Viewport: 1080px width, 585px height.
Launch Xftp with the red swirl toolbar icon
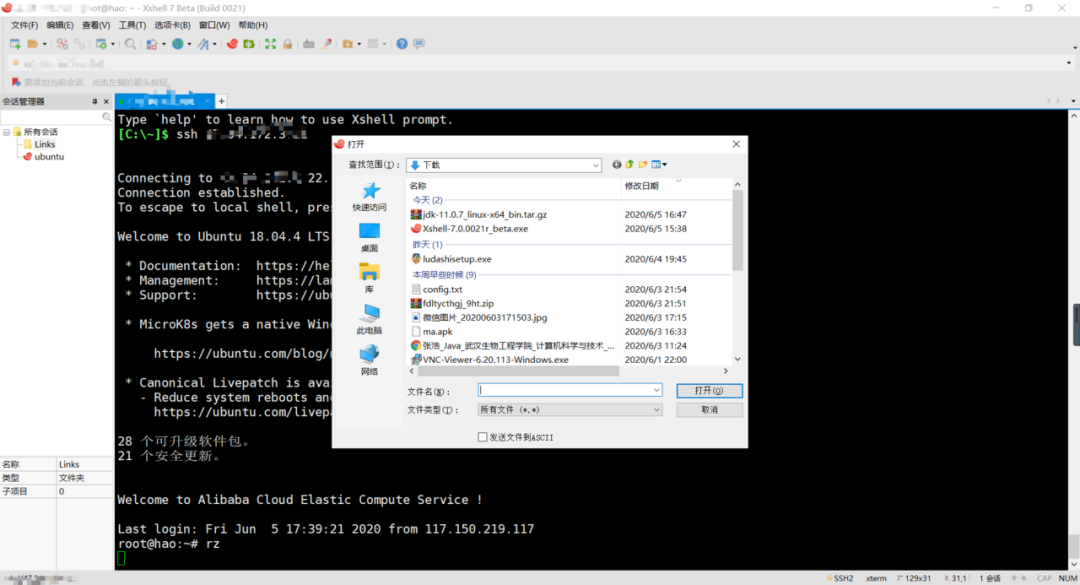232,44
